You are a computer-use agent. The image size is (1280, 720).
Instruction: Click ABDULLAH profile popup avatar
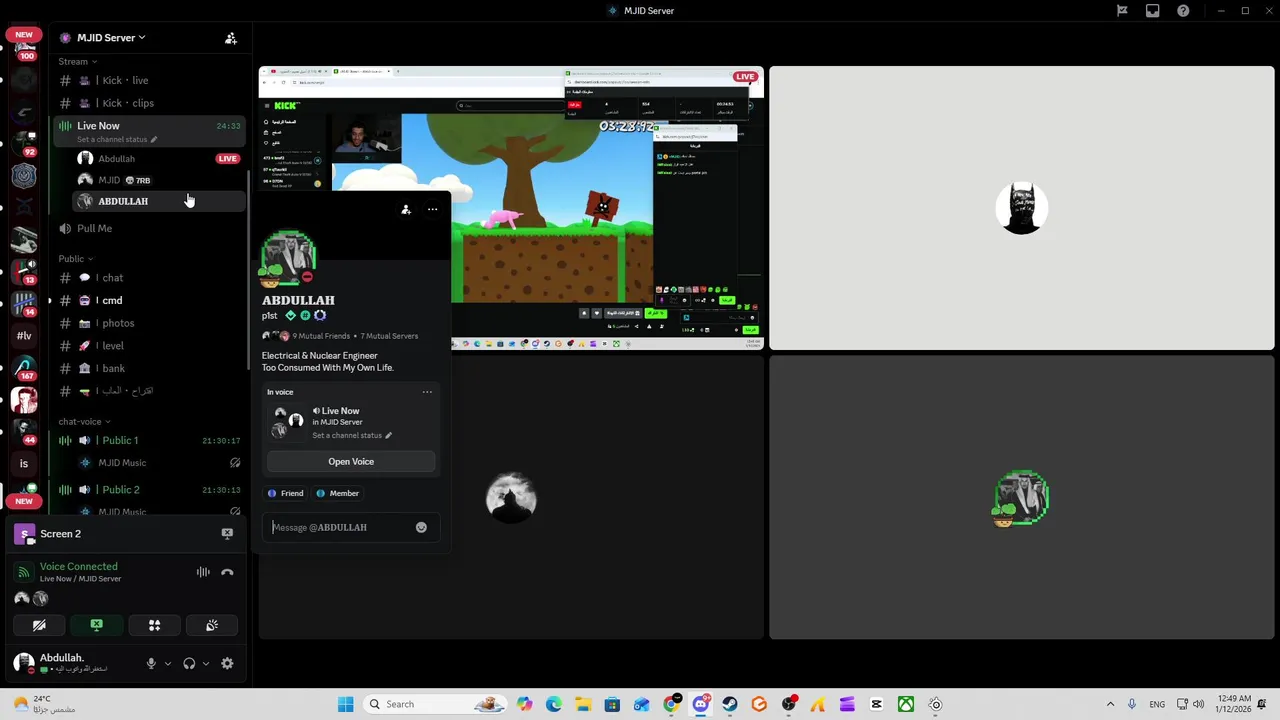pos(288,258)
